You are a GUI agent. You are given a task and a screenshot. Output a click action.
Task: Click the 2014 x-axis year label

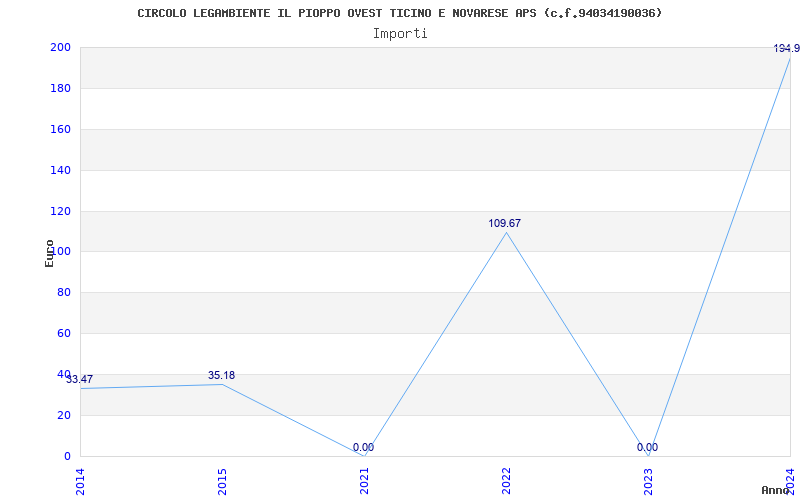[x=80, y=482]
